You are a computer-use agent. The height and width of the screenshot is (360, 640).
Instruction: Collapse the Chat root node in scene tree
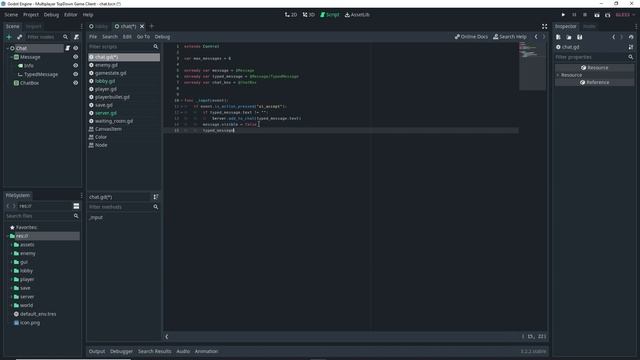pos(7,48)
